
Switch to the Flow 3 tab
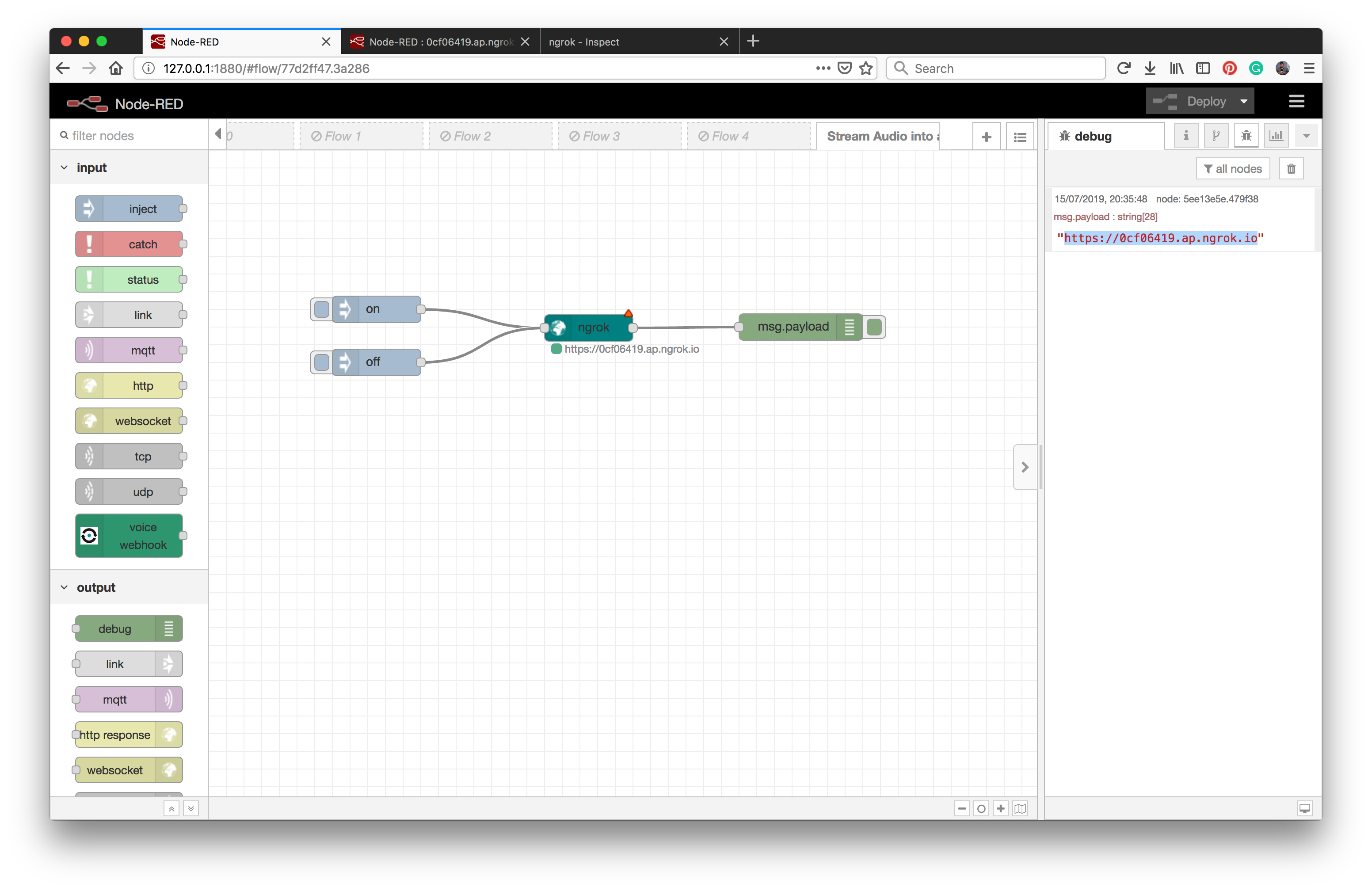pos(619,137)
